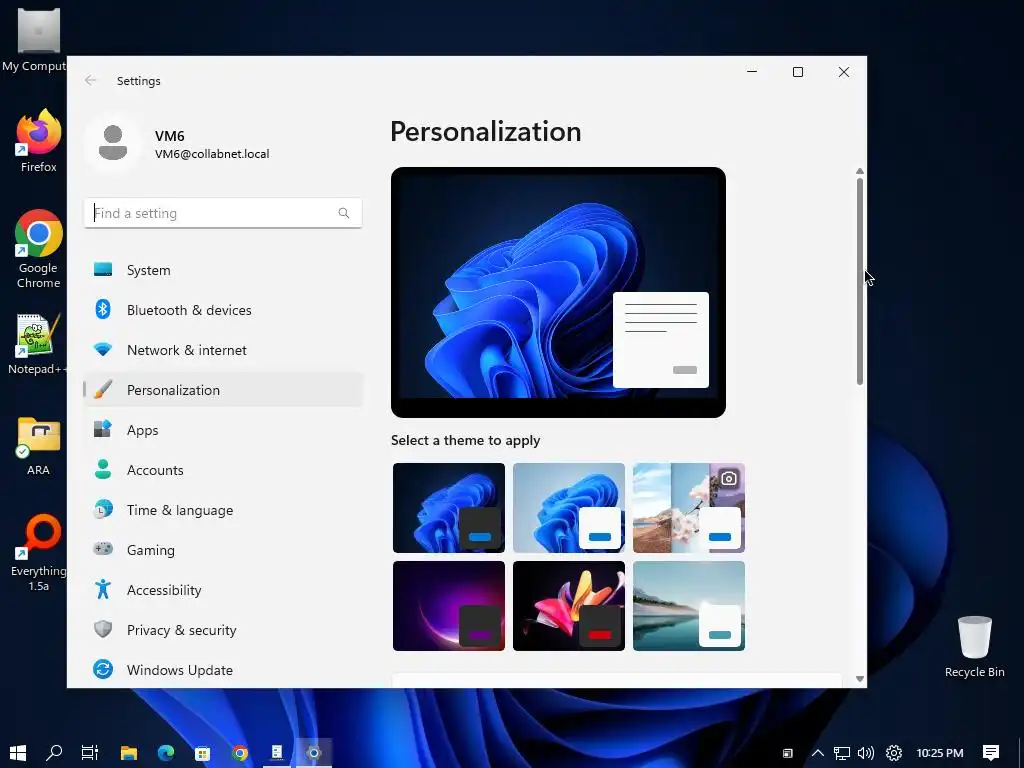Screen dimensions: 1024x768
Task: Open the volume tray icon
Action: pyautogui.click(x=866, y=753)
